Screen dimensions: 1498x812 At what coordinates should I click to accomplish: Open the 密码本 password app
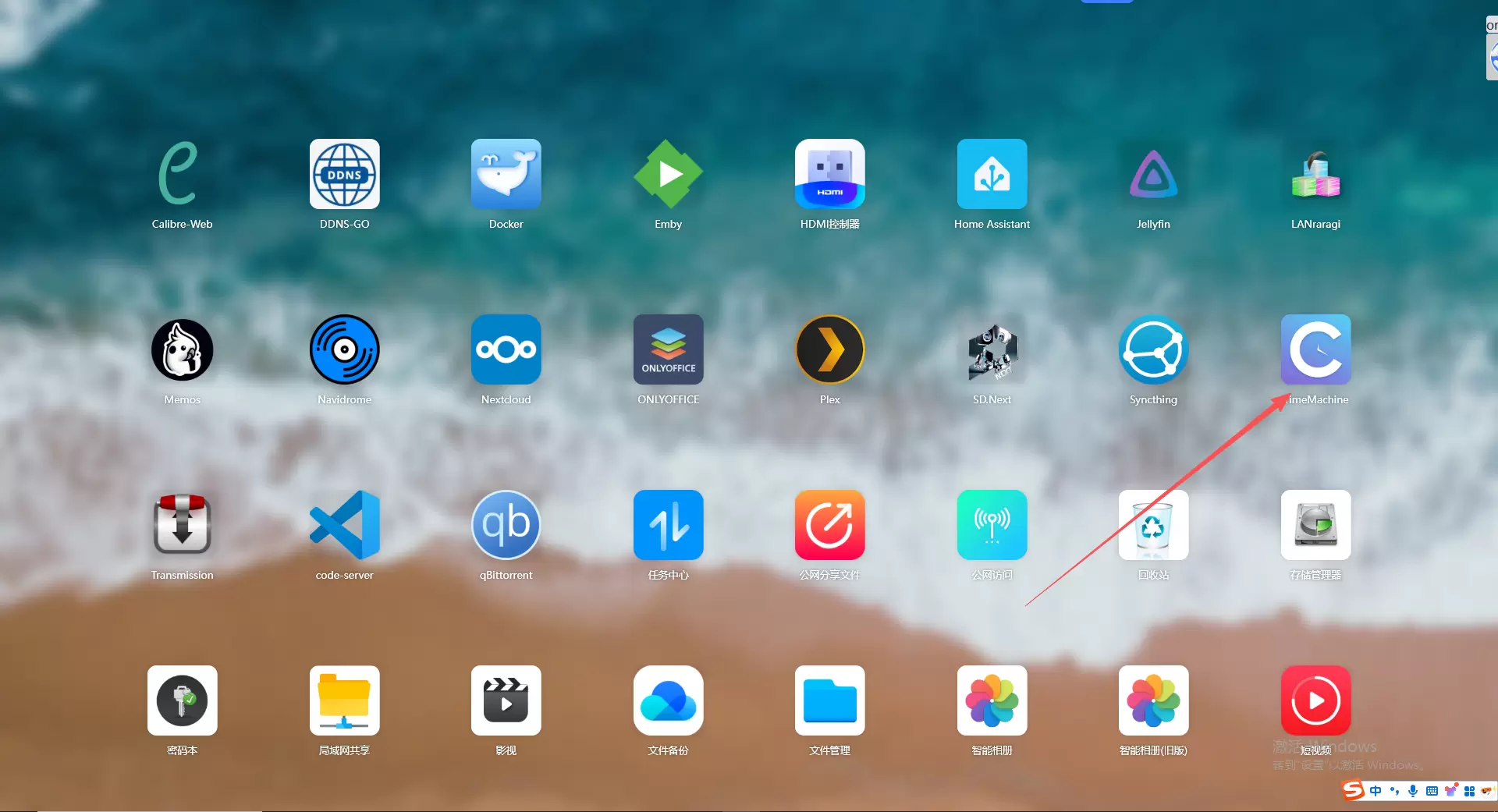(182, 700)
